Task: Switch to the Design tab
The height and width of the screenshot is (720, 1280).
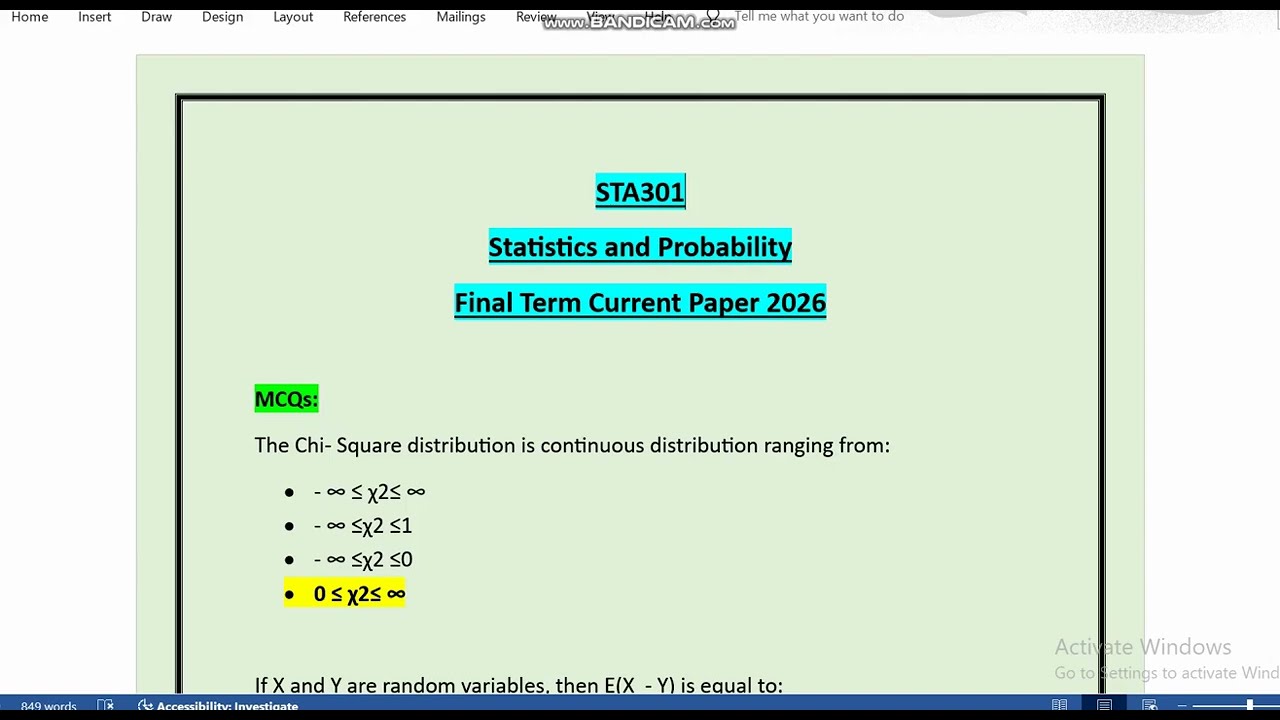Action: (x=222, y=16)
